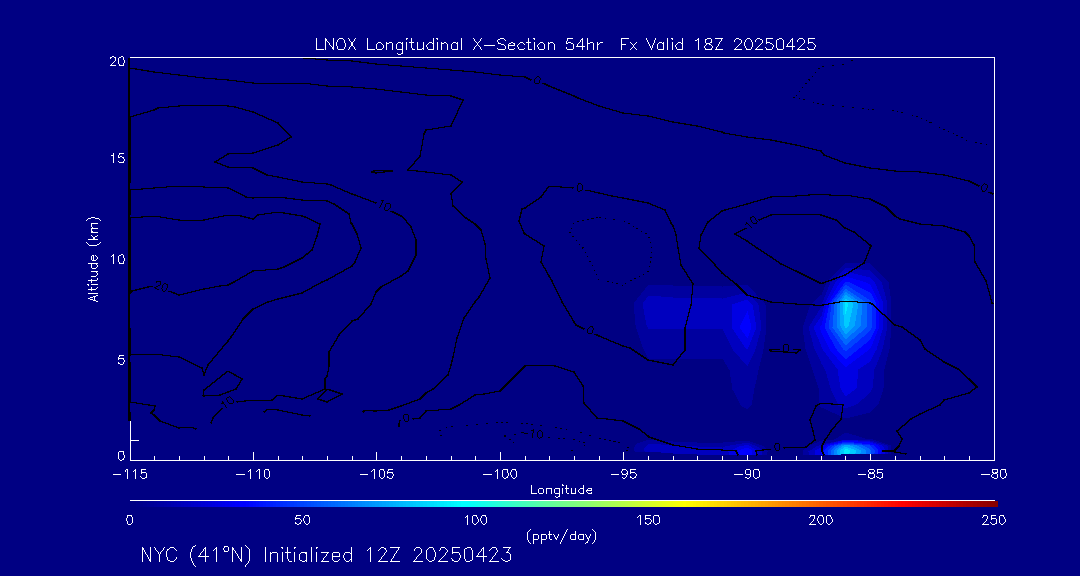This screenshot has width=1080, height=576.
Task: Click the 'Longitude' axis label
Action: pyautogui.click(x=561, y=490)
